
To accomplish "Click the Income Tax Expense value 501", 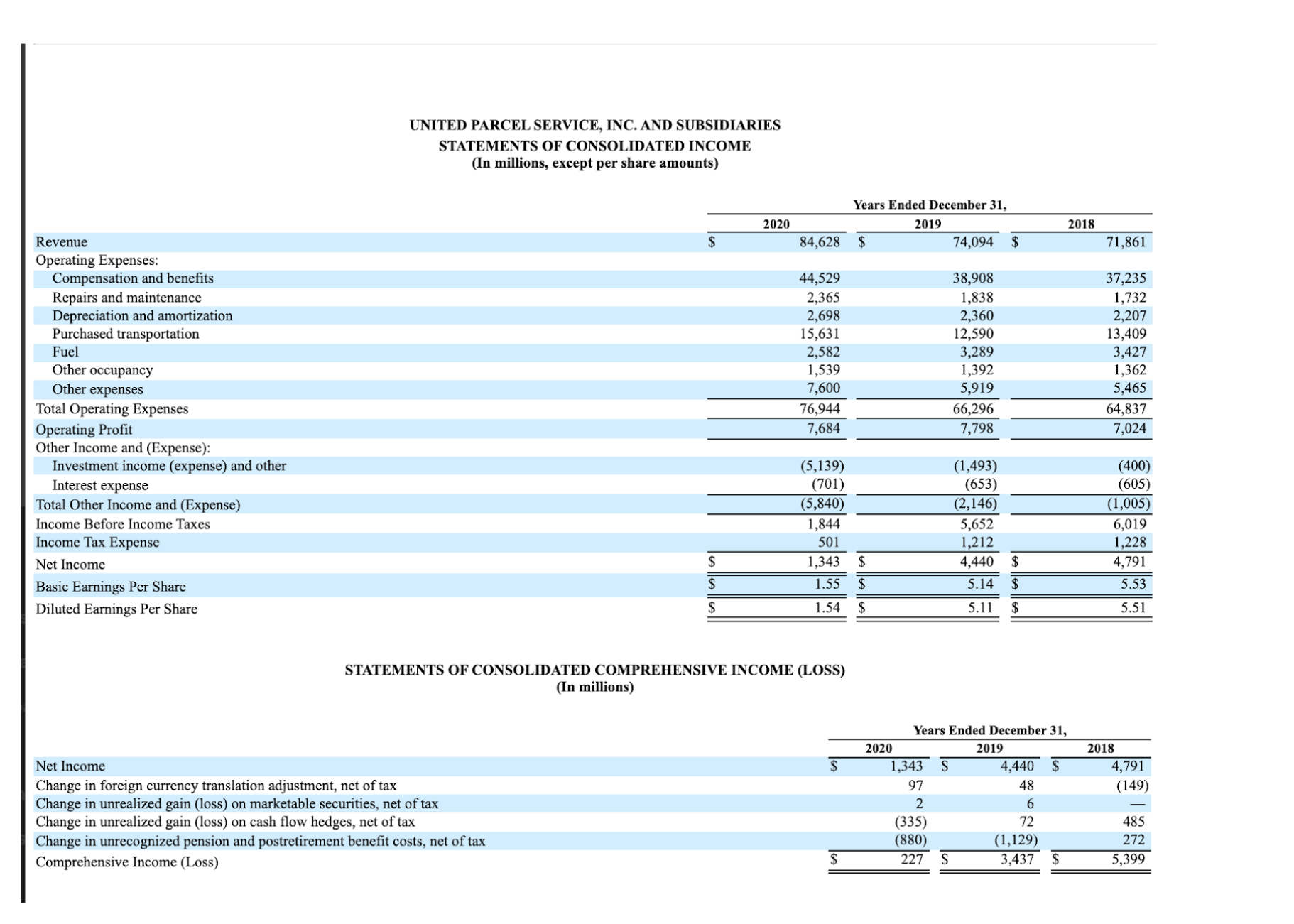I will point(831,542).
